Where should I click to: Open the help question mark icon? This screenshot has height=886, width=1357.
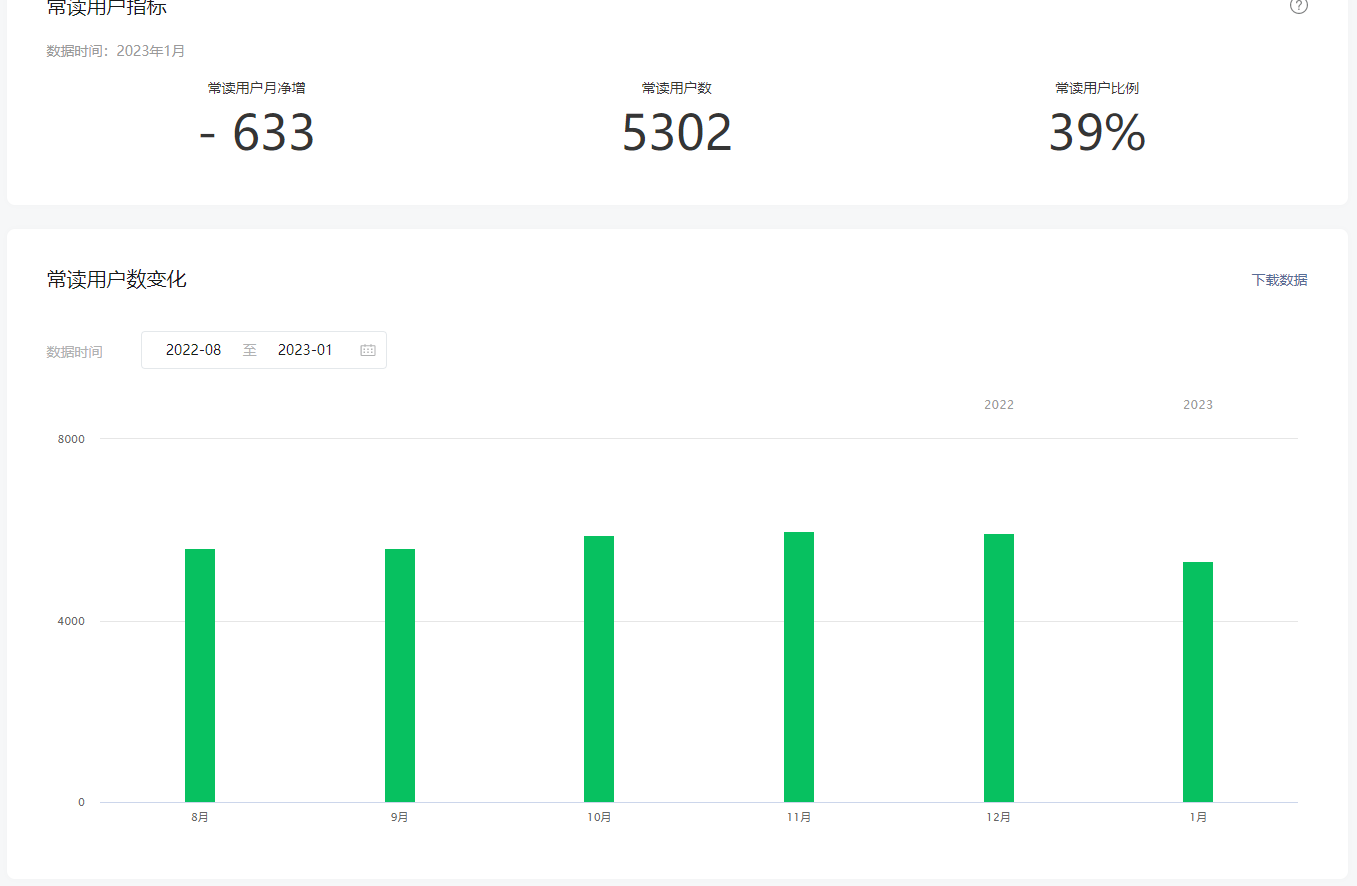pos(1299,6)
